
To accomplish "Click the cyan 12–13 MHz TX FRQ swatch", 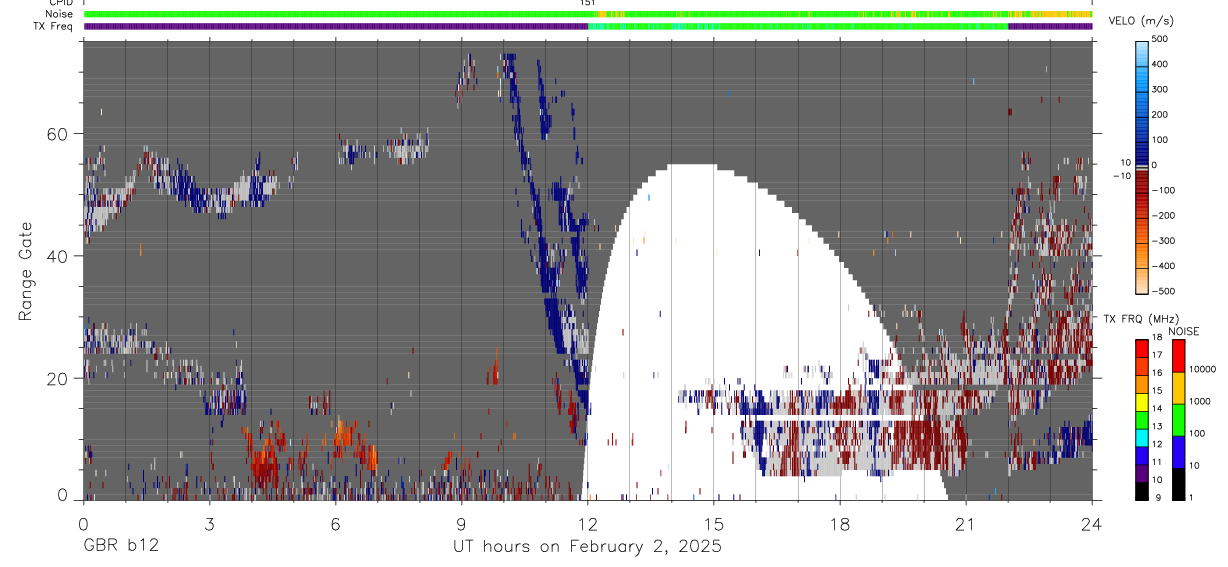I will [1142, 437].
